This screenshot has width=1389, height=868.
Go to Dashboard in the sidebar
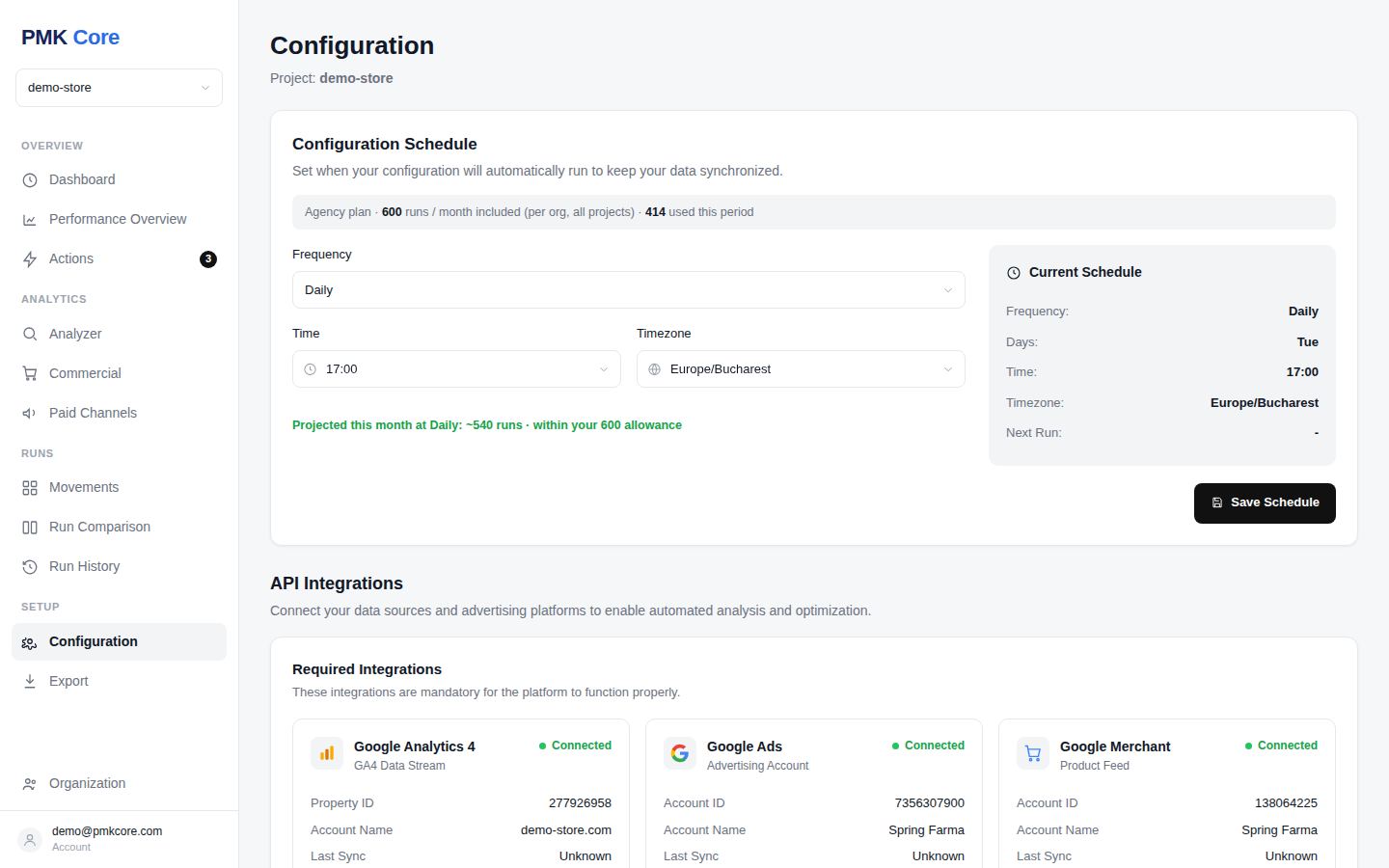(119, 180)
